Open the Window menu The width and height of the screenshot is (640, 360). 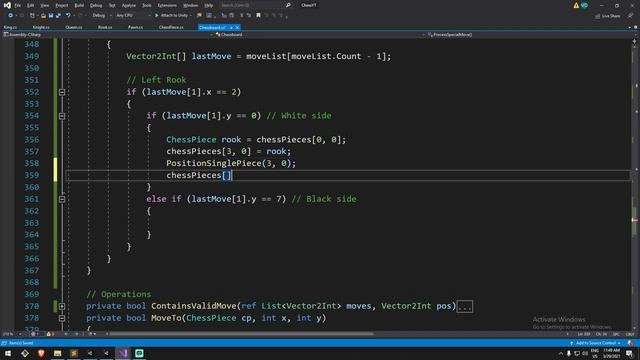[x=190, y=5]
